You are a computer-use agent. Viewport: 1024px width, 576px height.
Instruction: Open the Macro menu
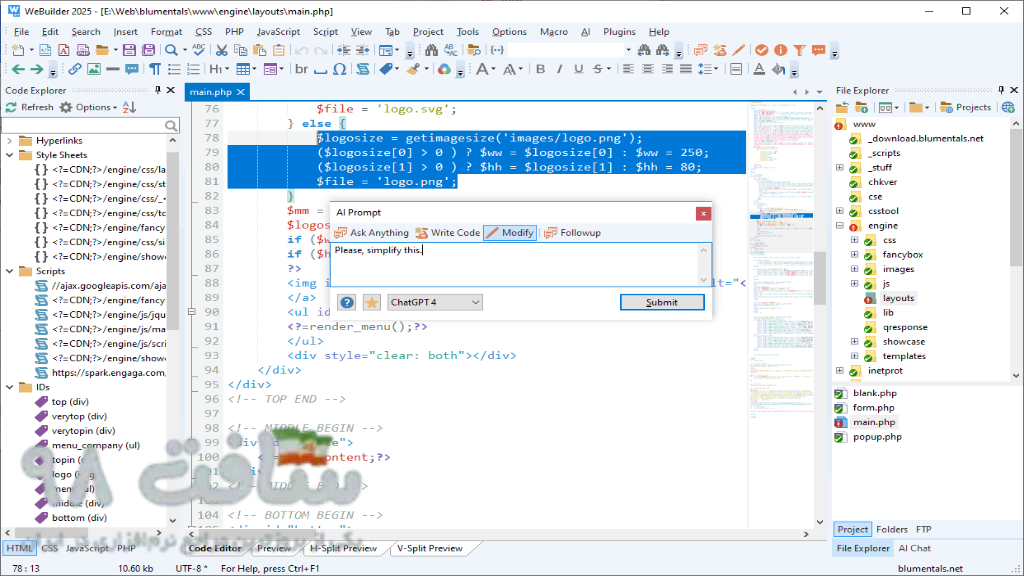tap(553, 31)
